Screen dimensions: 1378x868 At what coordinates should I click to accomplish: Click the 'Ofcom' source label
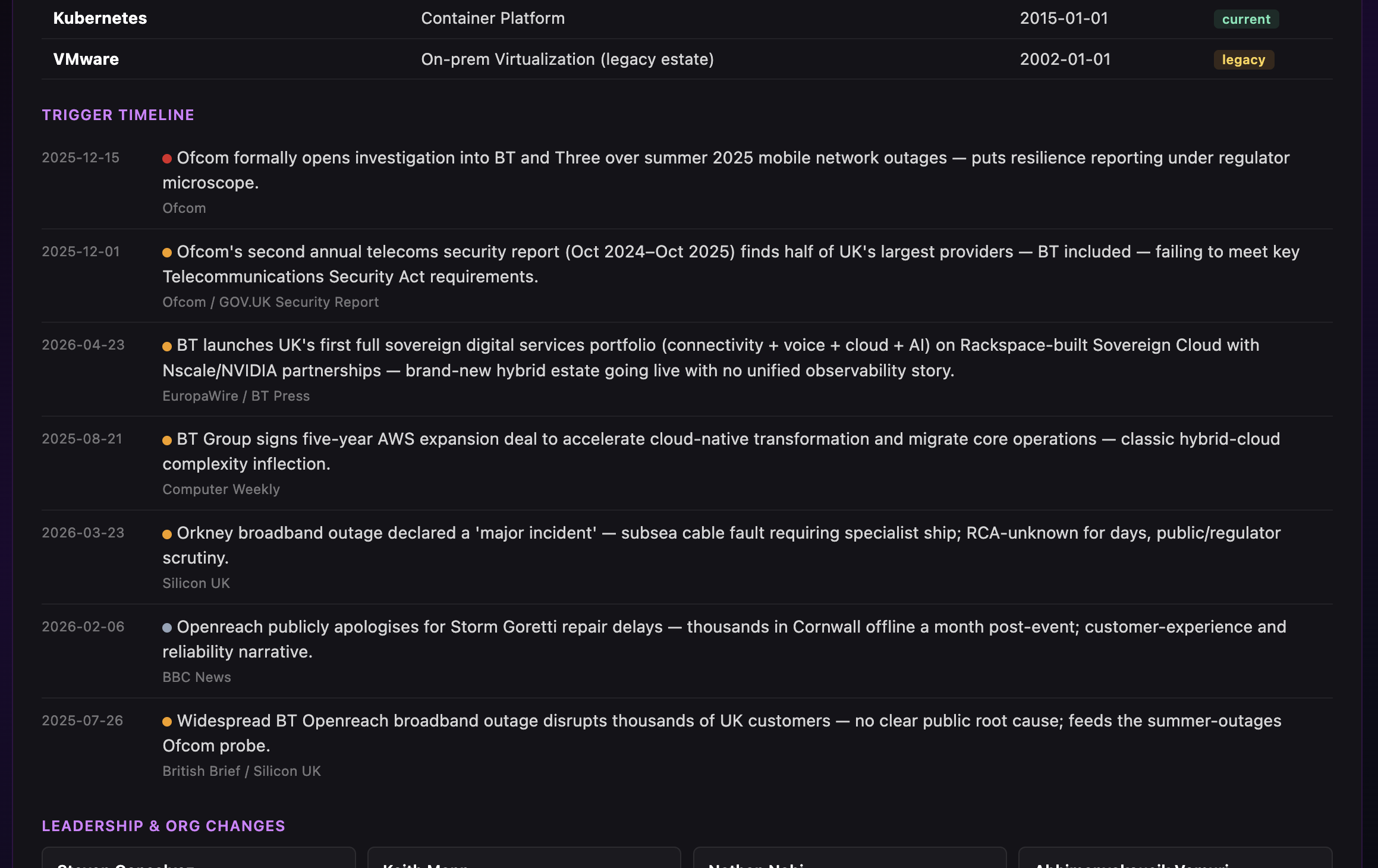click(x=184, y=208)
